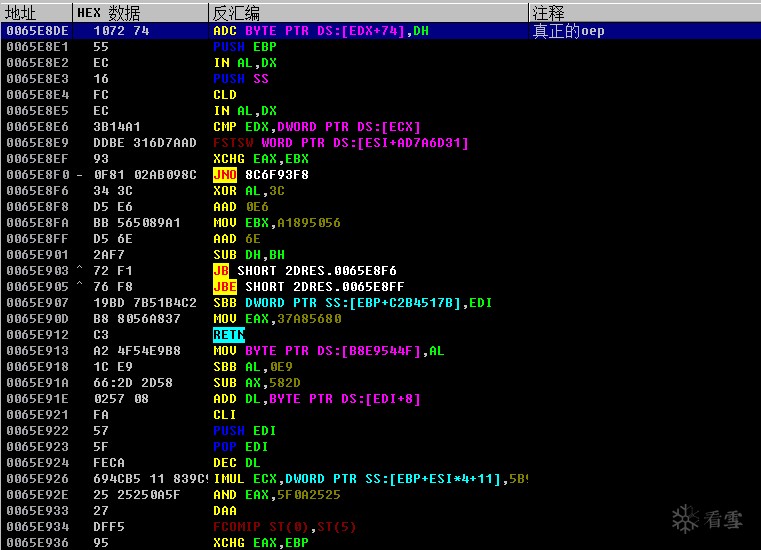This screenshot has height=550, width=761.
Task: Click the 反汇编 column header
Action: [368, 13]
